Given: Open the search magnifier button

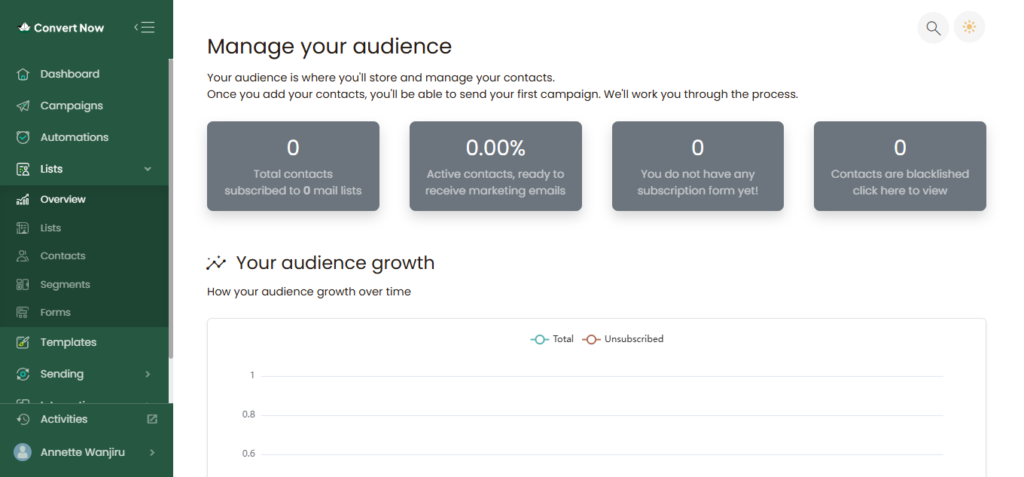Looking at the screenshot, I should click(933, 28).
